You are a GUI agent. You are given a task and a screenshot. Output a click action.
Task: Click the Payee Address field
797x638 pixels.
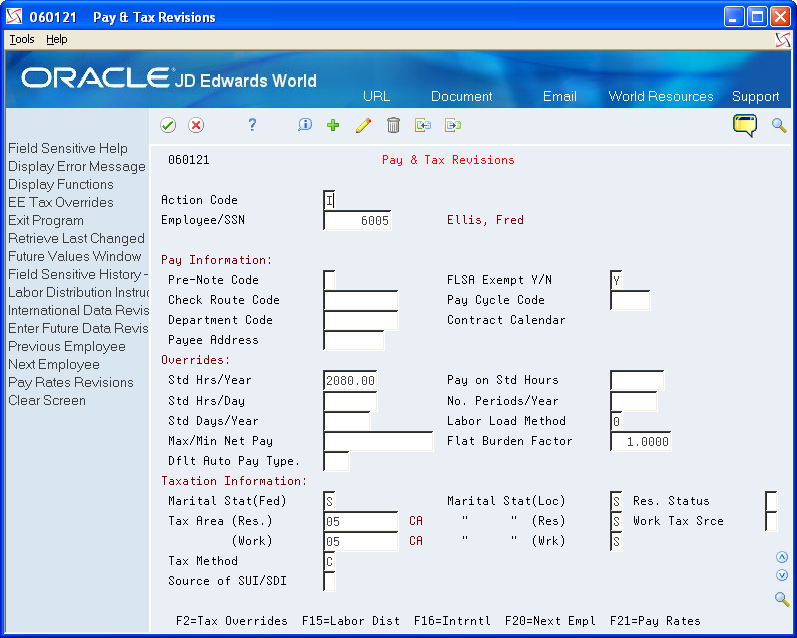(354, 340)
